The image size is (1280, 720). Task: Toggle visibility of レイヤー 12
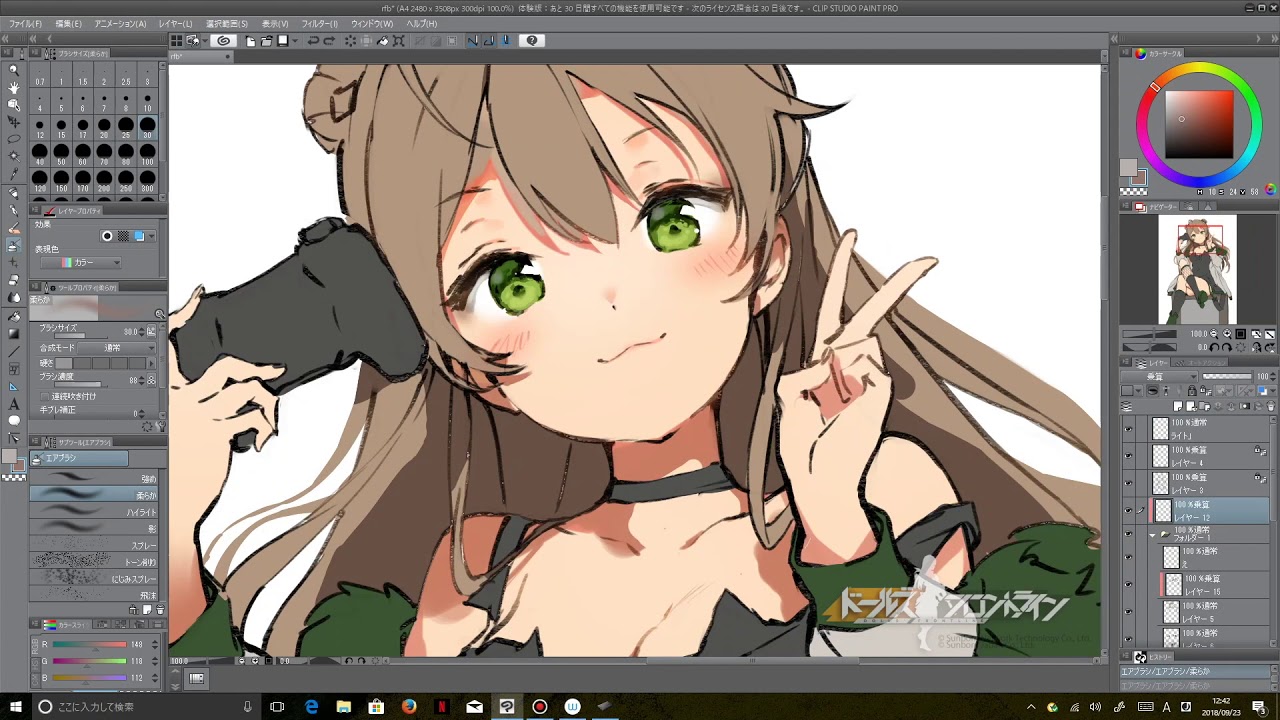pyautogui.click(x=1128, y=510)
